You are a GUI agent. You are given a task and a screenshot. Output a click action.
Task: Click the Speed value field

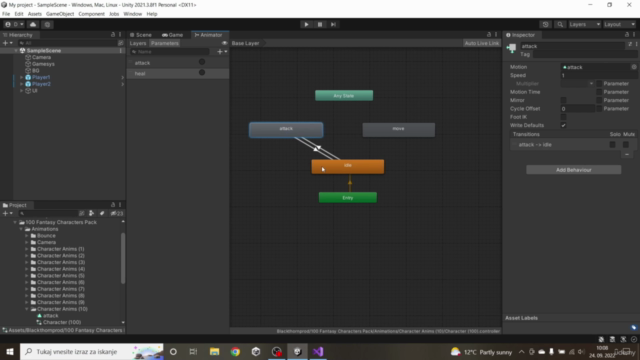click(x=598, y=76)
